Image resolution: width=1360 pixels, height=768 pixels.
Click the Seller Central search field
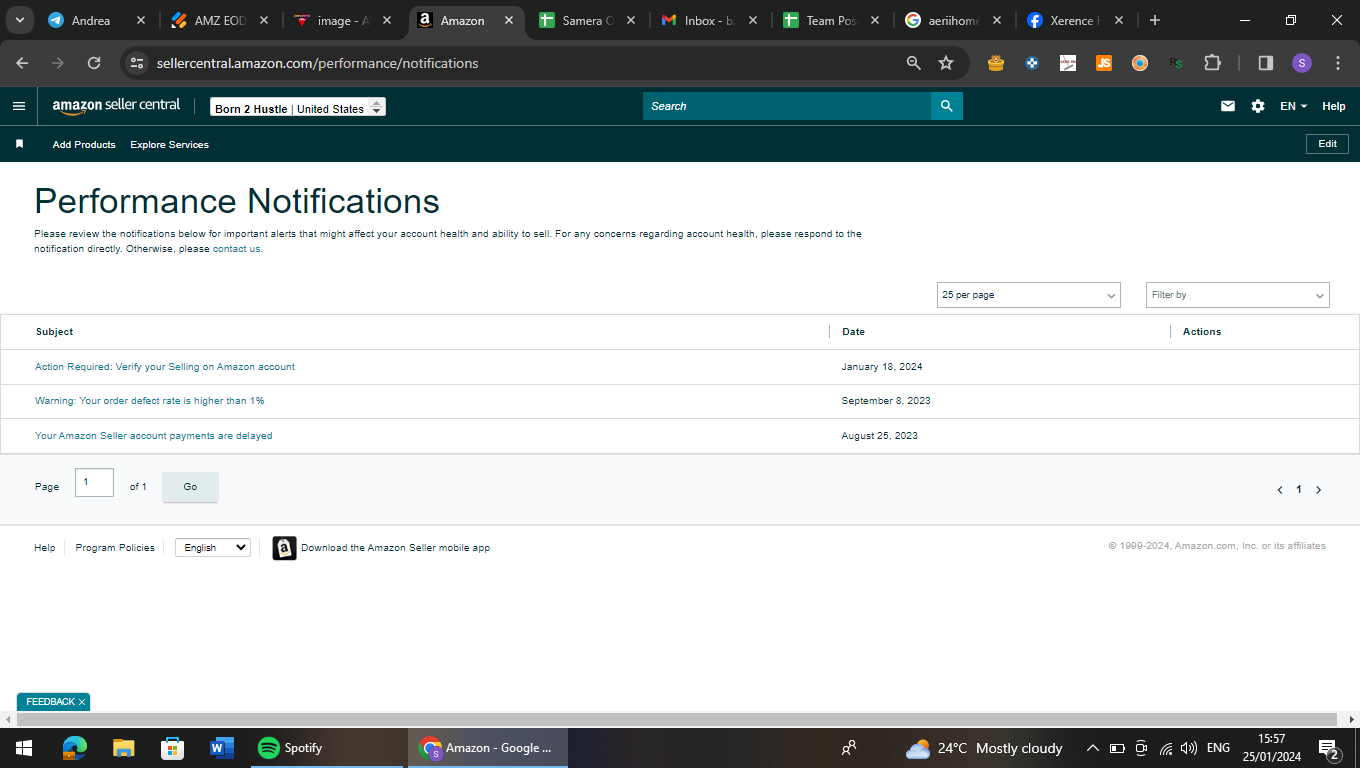787,106
